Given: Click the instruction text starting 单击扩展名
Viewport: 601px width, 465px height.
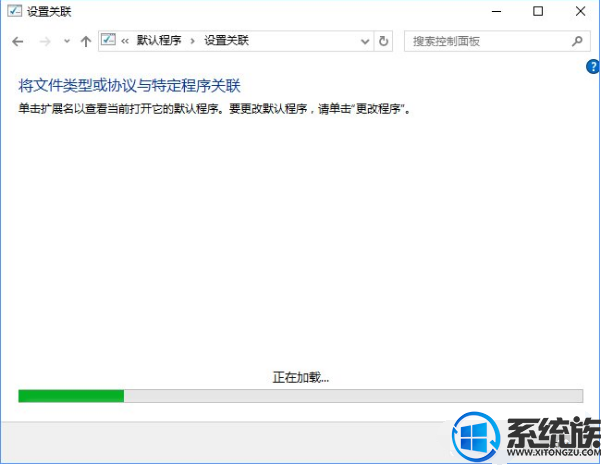Looking at the screenshot, I should pos(214,109).
